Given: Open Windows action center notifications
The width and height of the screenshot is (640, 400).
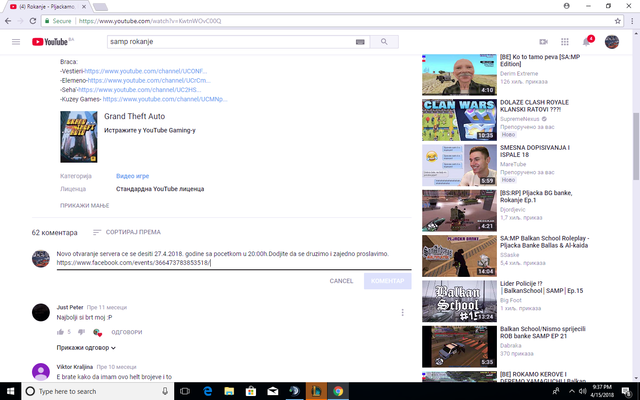Looking at the screenshot, I should click(x=627, y=391).
